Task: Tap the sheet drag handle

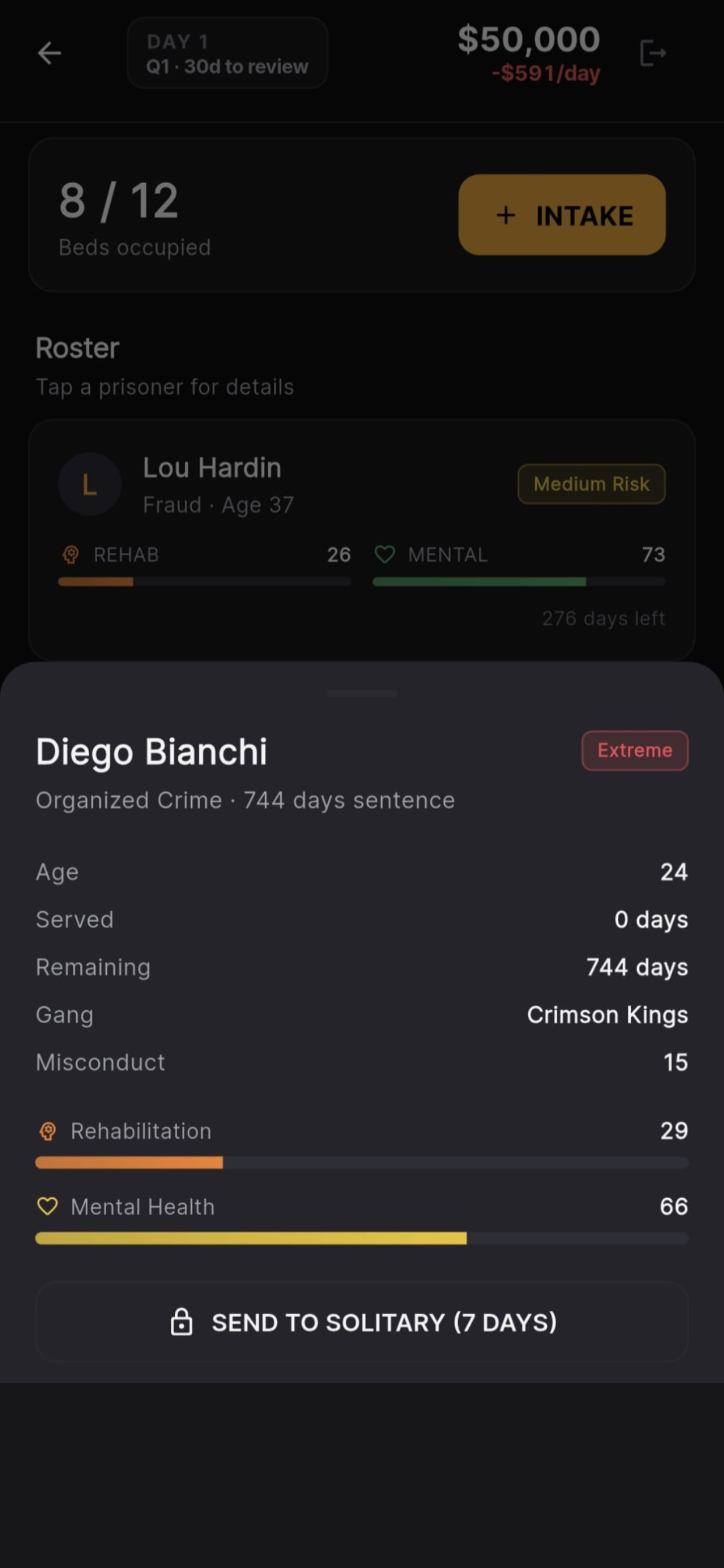Action: 362,694
